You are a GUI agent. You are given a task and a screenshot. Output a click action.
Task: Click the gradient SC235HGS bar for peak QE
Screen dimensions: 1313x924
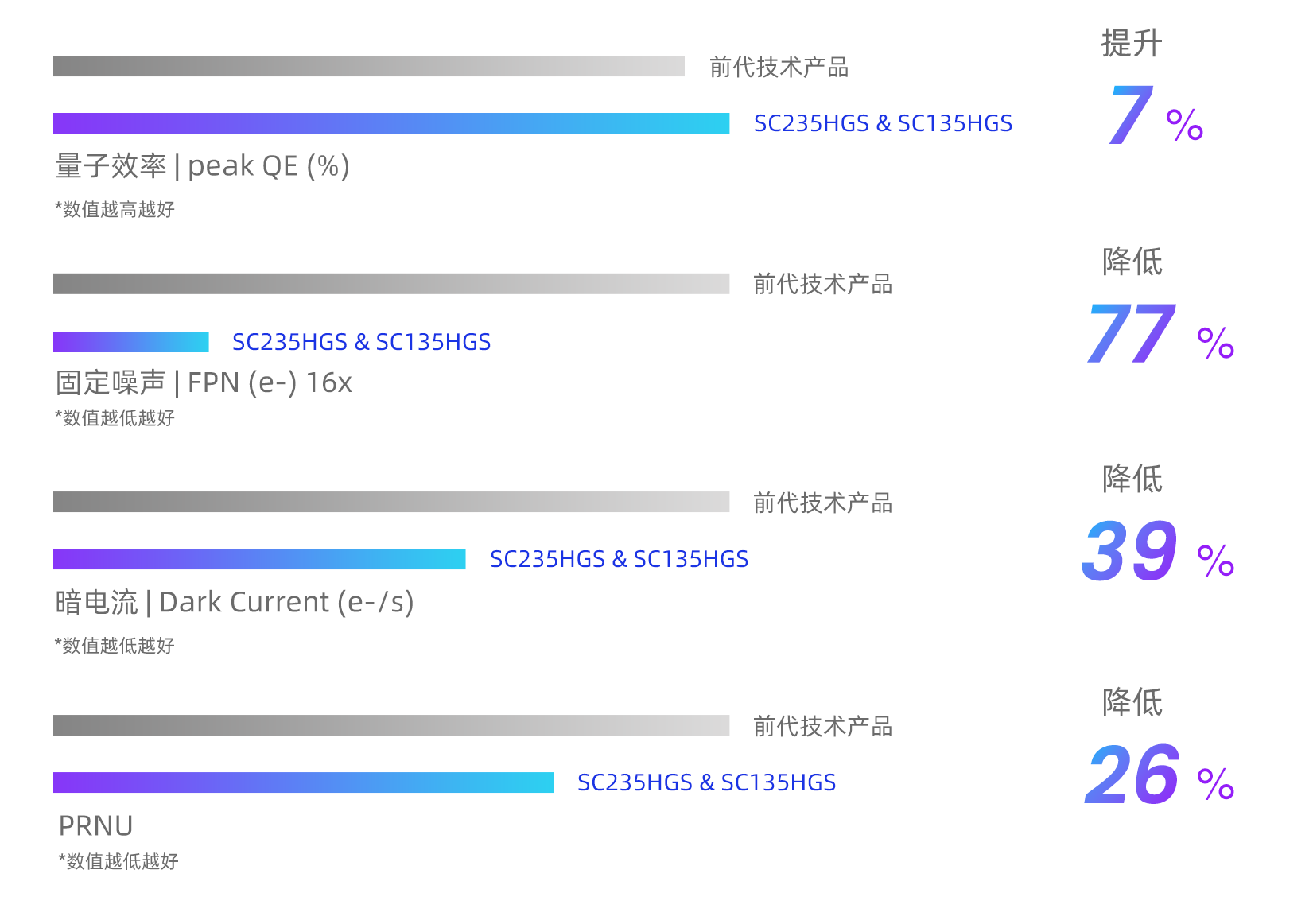[x=391, y=123]
